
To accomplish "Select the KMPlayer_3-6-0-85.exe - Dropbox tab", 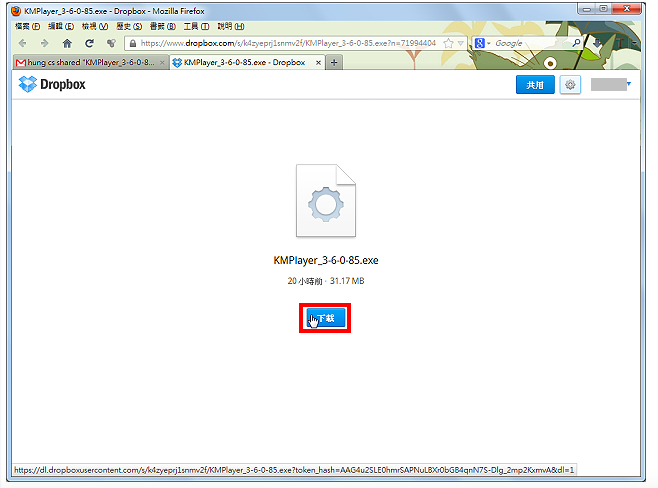I will [x=248, y=63].
